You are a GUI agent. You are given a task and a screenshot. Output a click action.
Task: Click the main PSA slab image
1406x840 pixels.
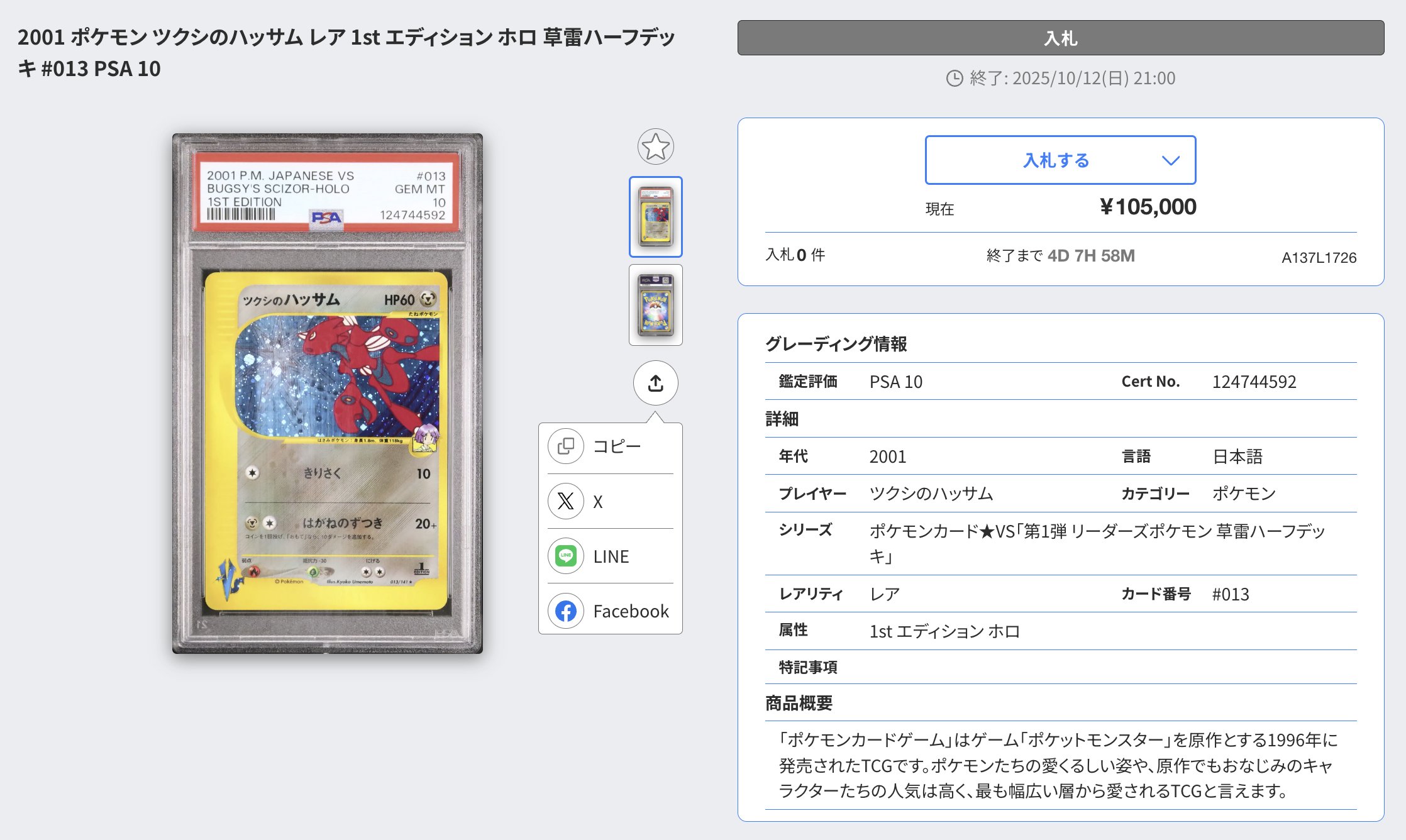click(328, 393)
